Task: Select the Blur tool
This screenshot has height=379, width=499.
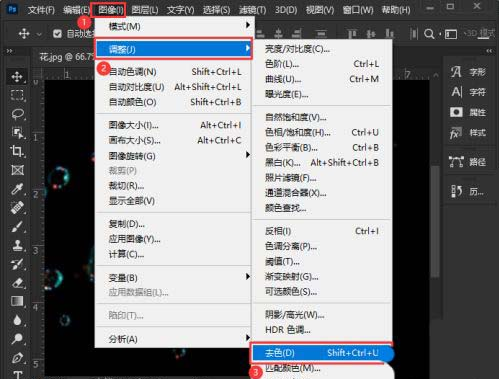Action: 17,320
